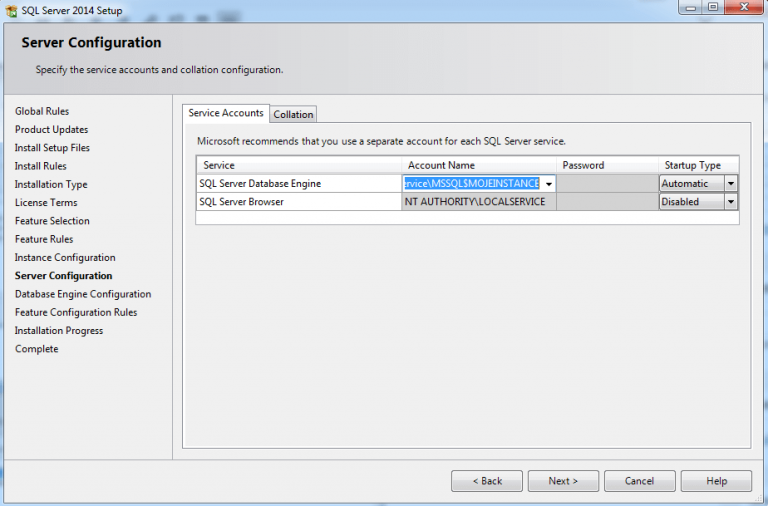Click Feature Selection step
768x506 pixels.
point(52,221)
